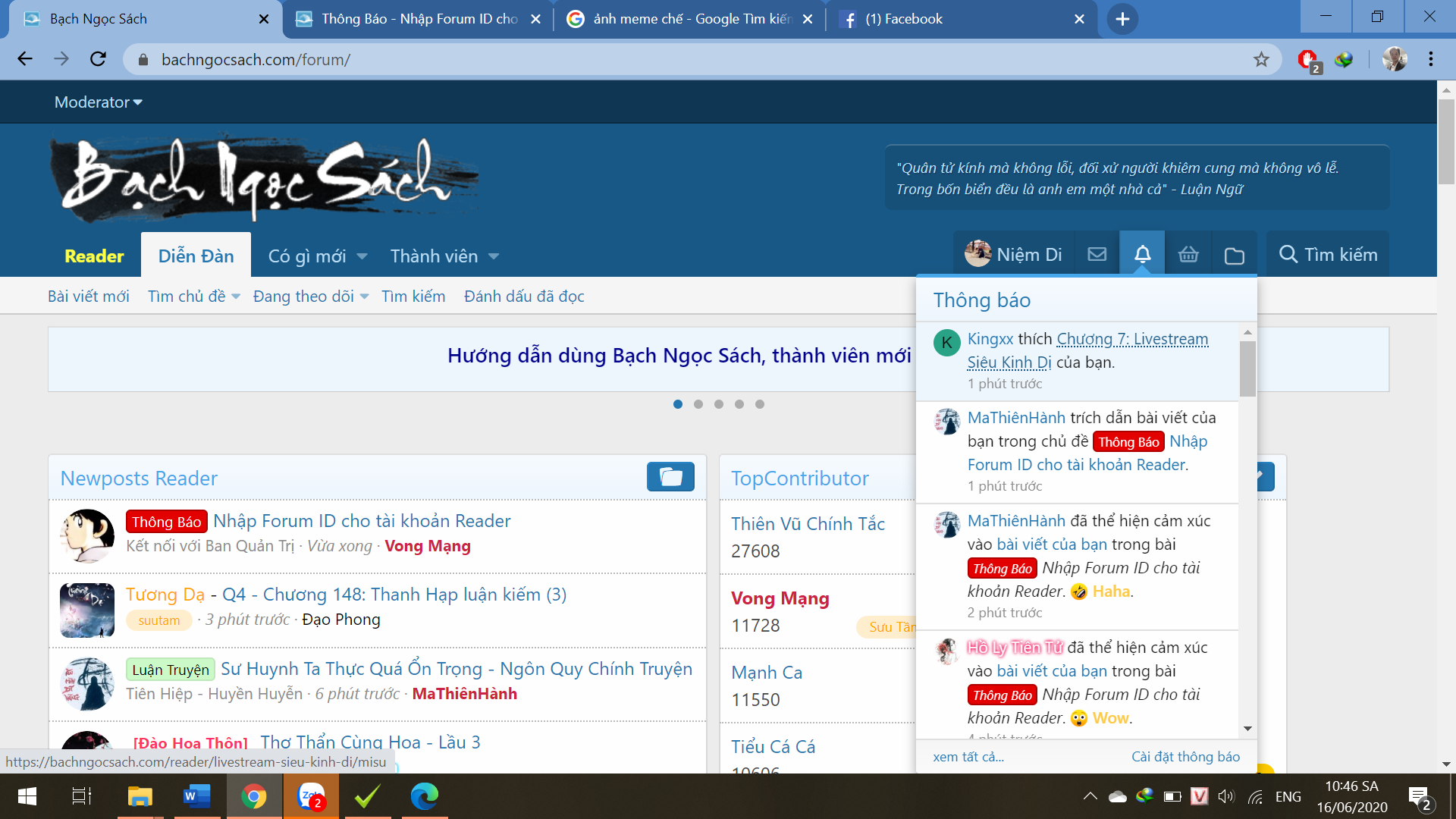Image resolution: width=1456 pixels, height=819 pixels.
Task: Select the fifth carousel dot
Action: [x=760, y=404]
